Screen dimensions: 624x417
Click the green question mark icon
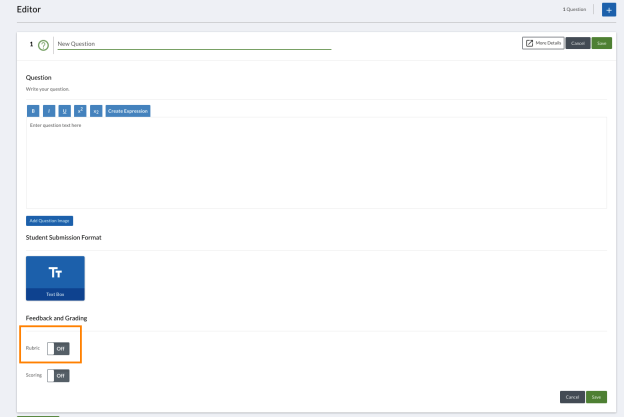[43, 45]
